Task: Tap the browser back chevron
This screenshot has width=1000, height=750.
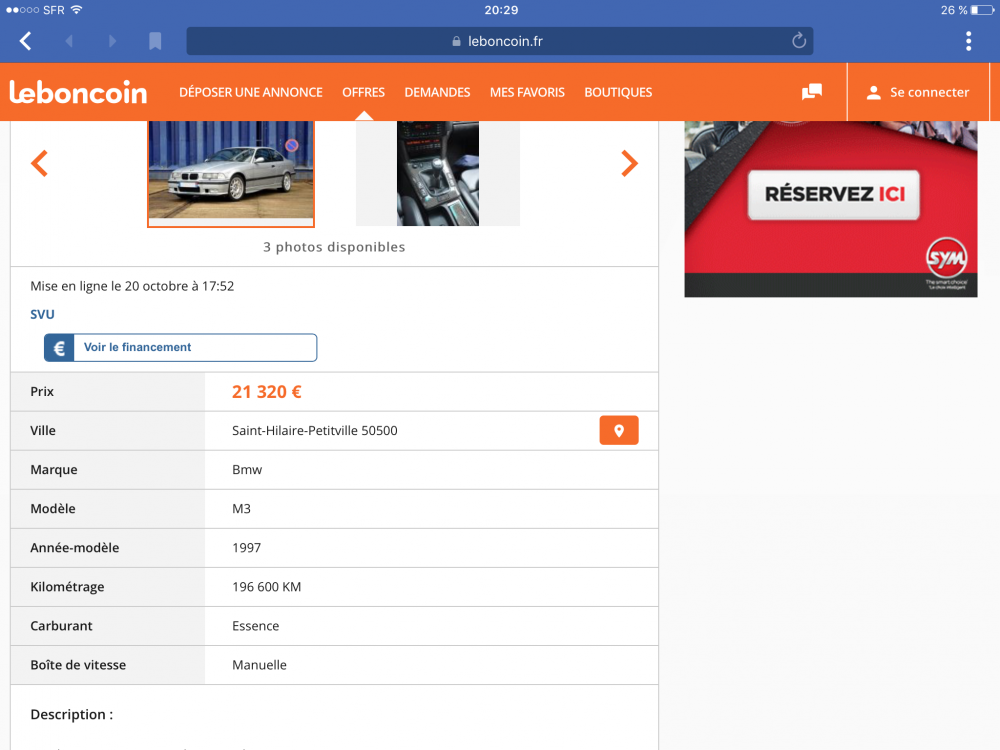Action: [x=26, y=41]
